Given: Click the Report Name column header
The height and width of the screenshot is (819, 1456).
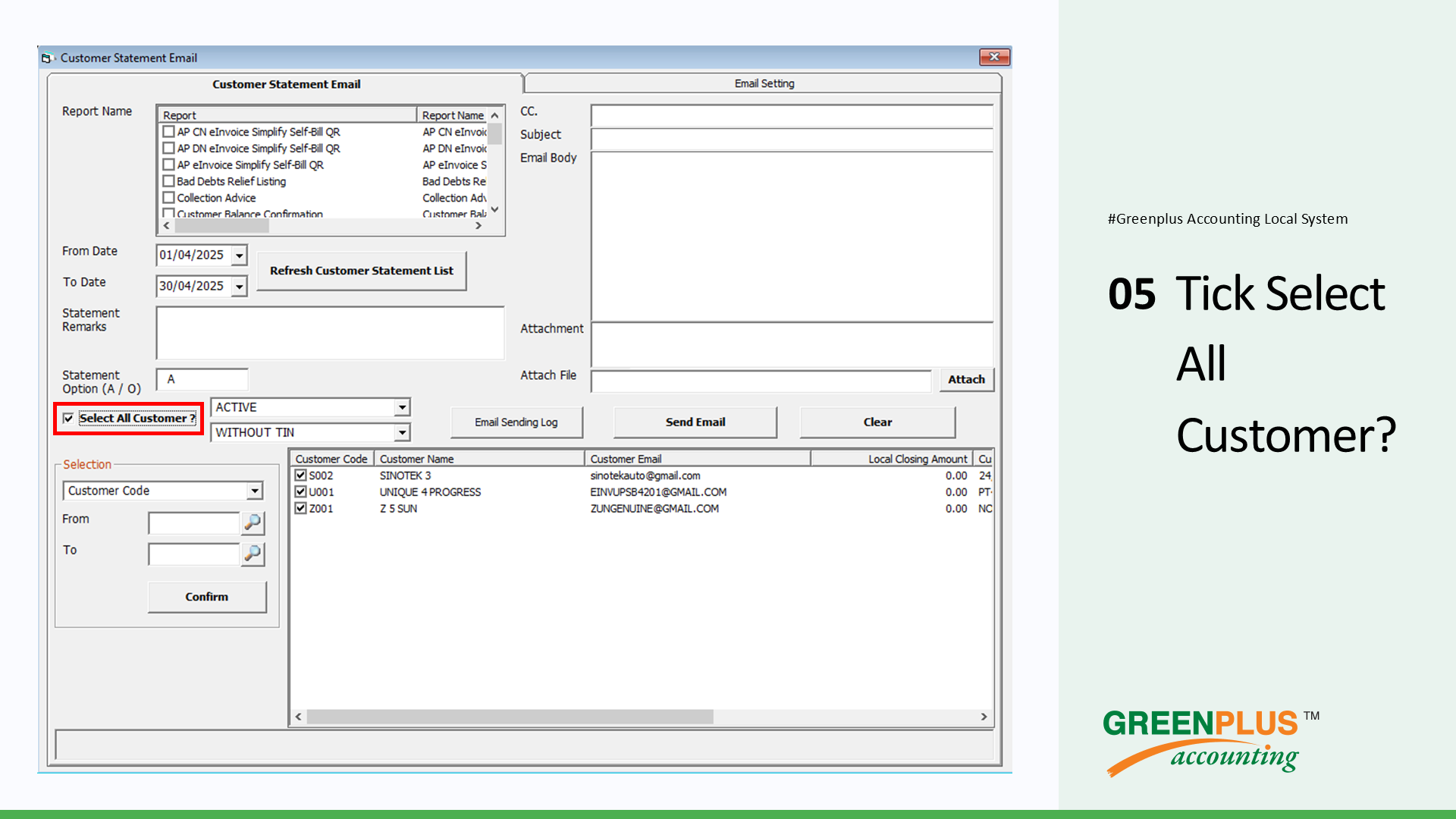Looking at the screenshot, I should (453, 115).
